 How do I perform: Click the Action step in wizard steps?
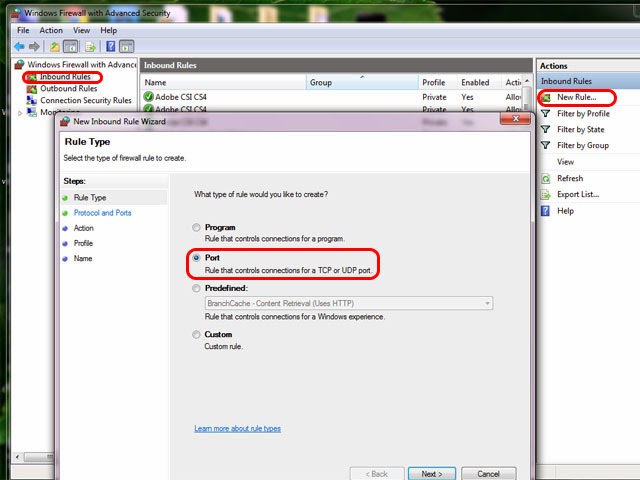point(83,228)
